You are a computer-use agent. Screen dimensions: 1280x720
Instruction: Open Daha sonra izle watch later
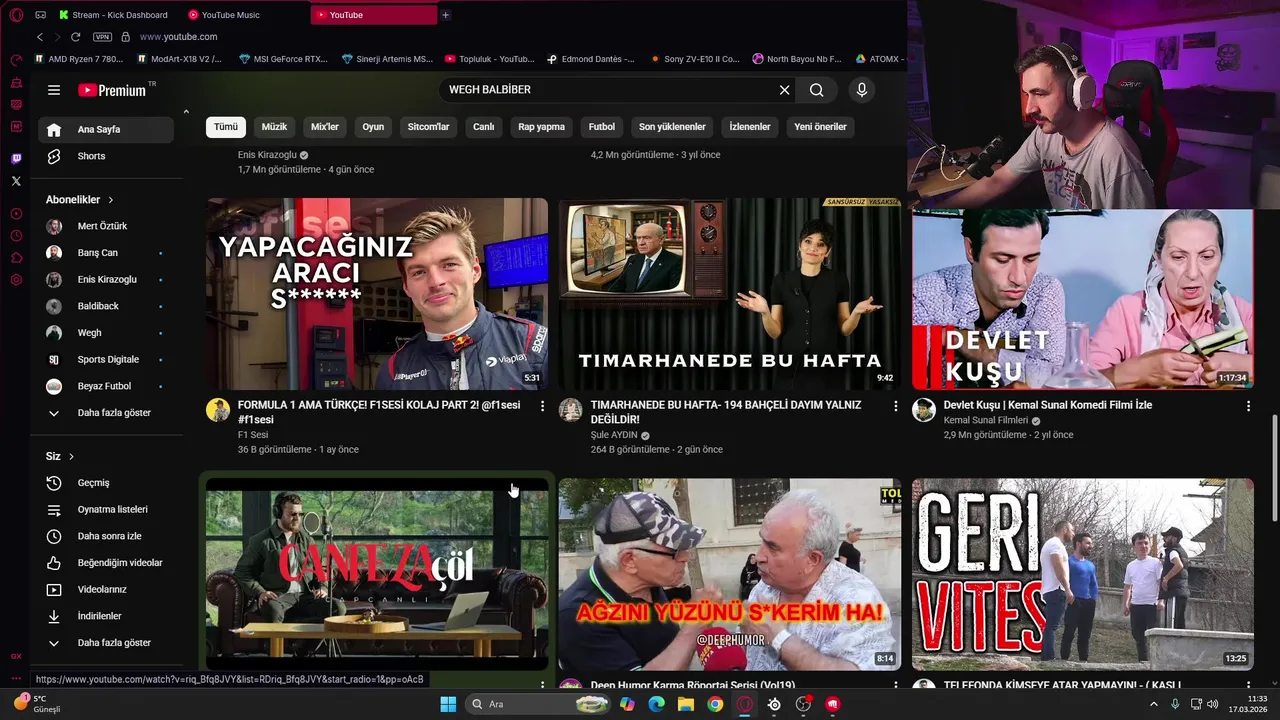[106, 536]
